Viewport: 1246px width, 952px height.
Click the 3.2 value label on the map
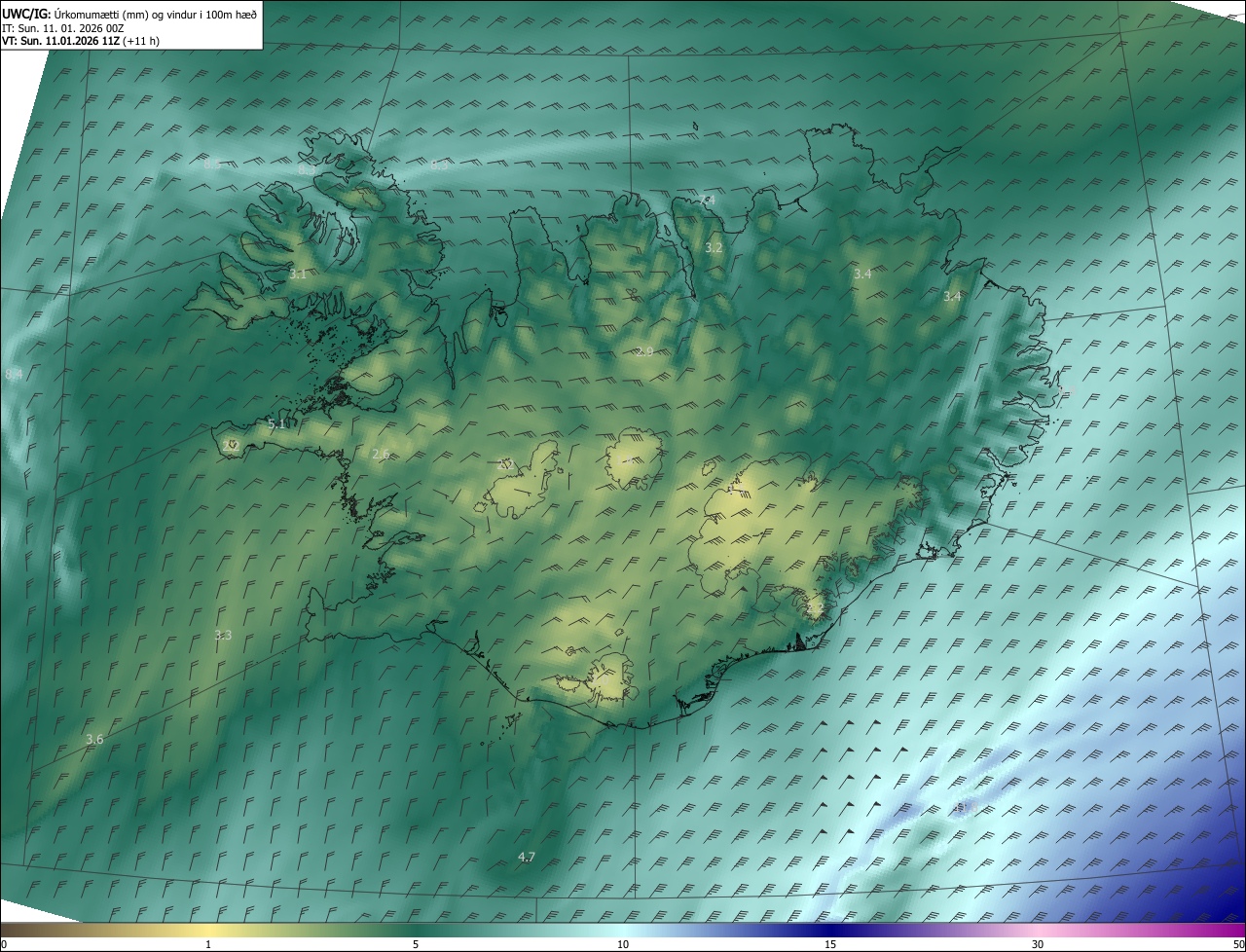click(x=714, y=248)
